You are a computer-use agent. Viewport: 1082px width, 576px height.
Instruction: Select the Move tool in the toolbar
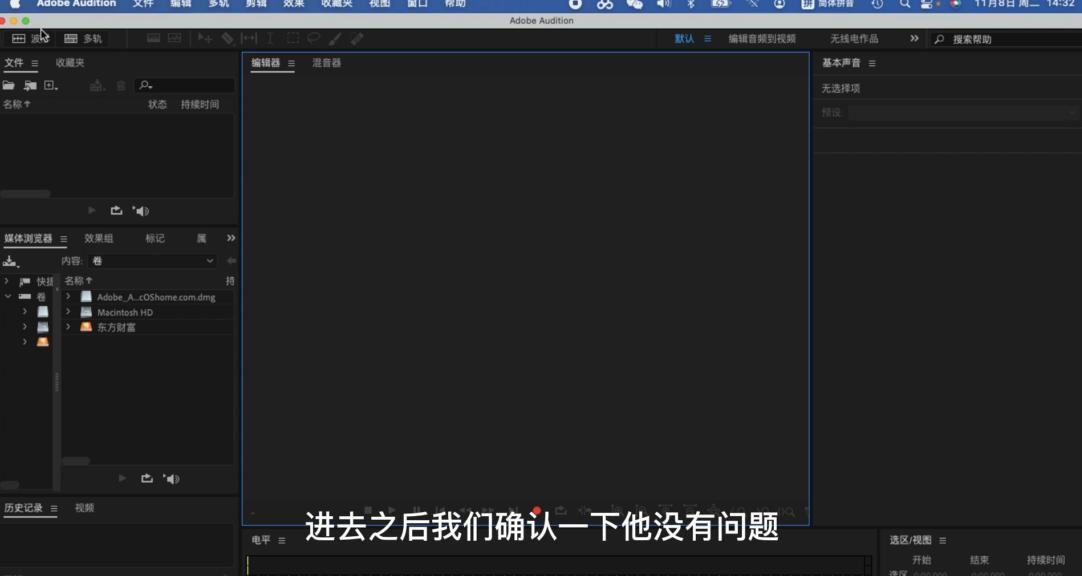point(204,38)
